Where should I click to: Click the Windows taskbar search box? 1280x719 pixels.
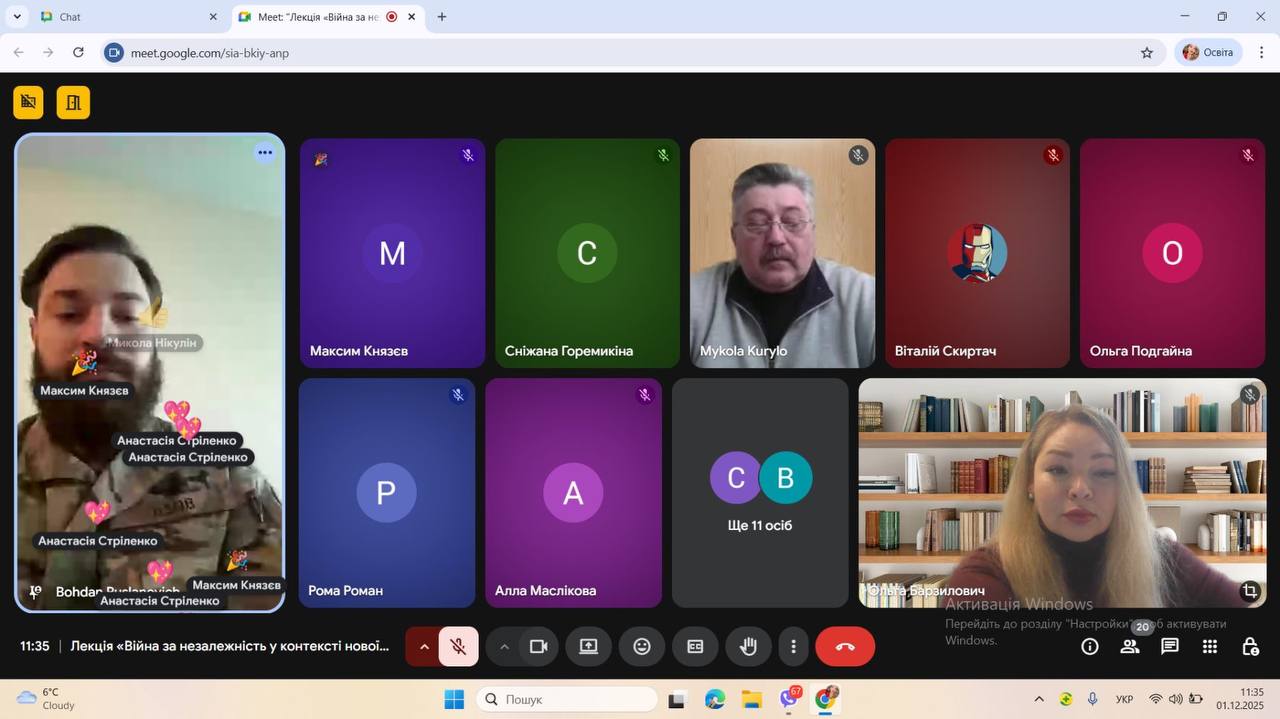click(567, 699)
